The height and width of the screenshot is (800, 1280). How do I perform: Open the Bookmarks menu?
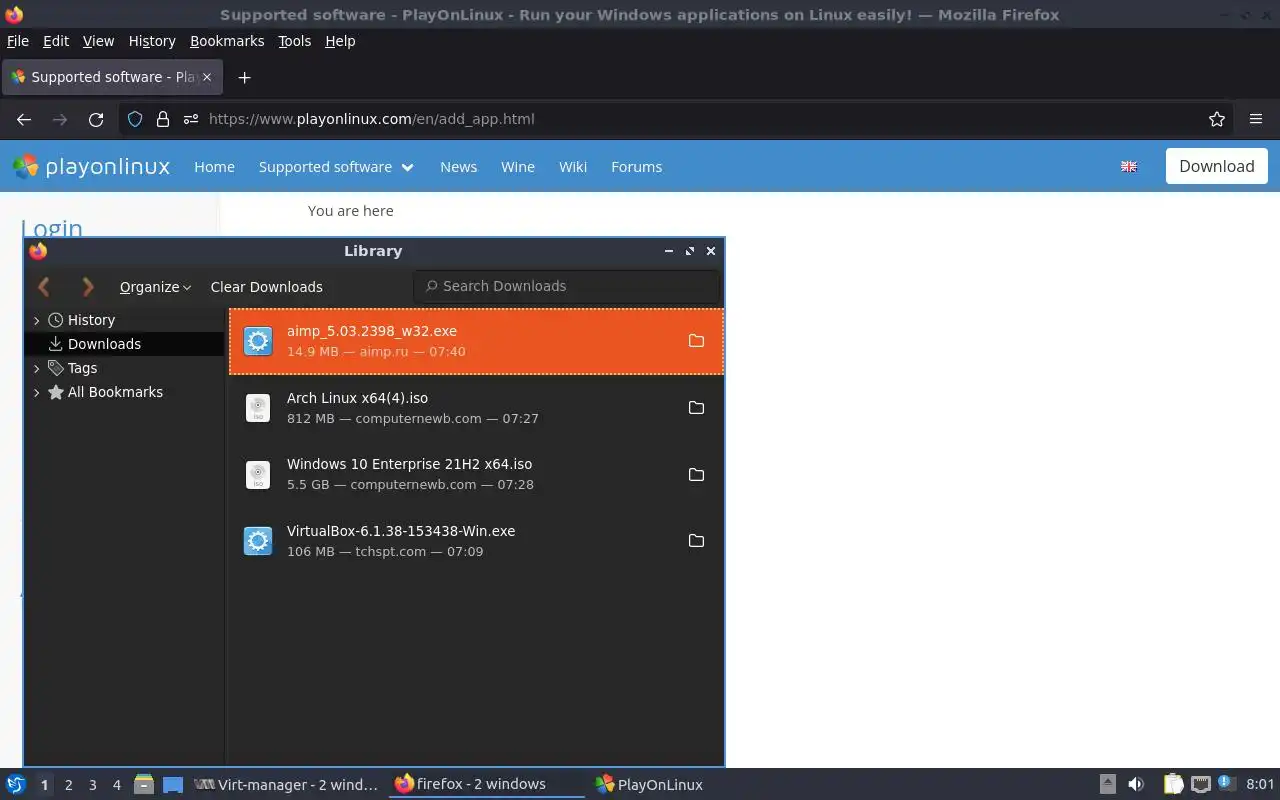227,41
